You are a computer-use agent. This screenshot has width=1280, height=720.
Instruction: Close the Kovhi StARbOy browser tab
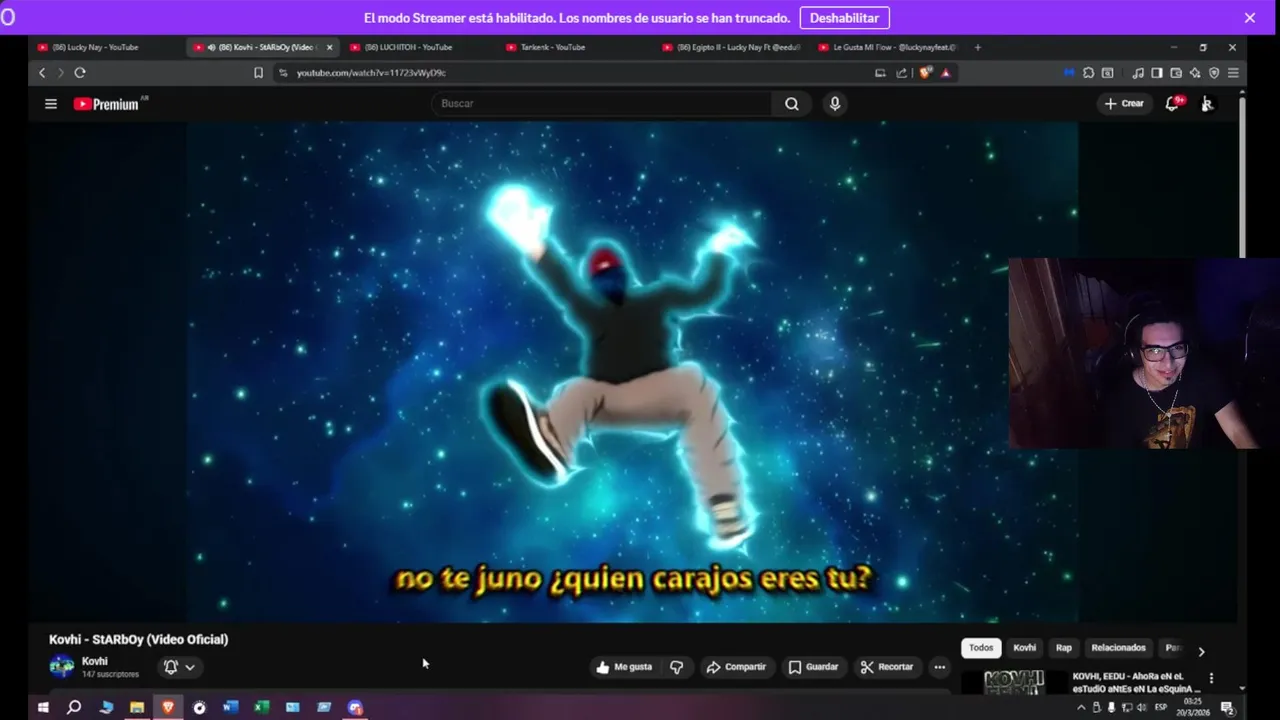click(x=330, y=47)
